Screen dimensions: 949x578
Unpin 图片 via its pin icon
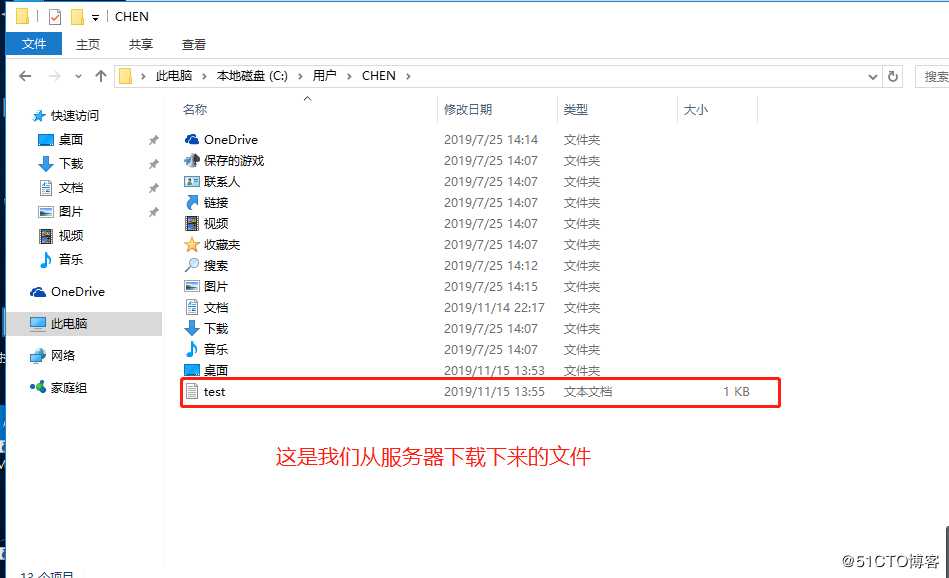click(x=154, y=212)
